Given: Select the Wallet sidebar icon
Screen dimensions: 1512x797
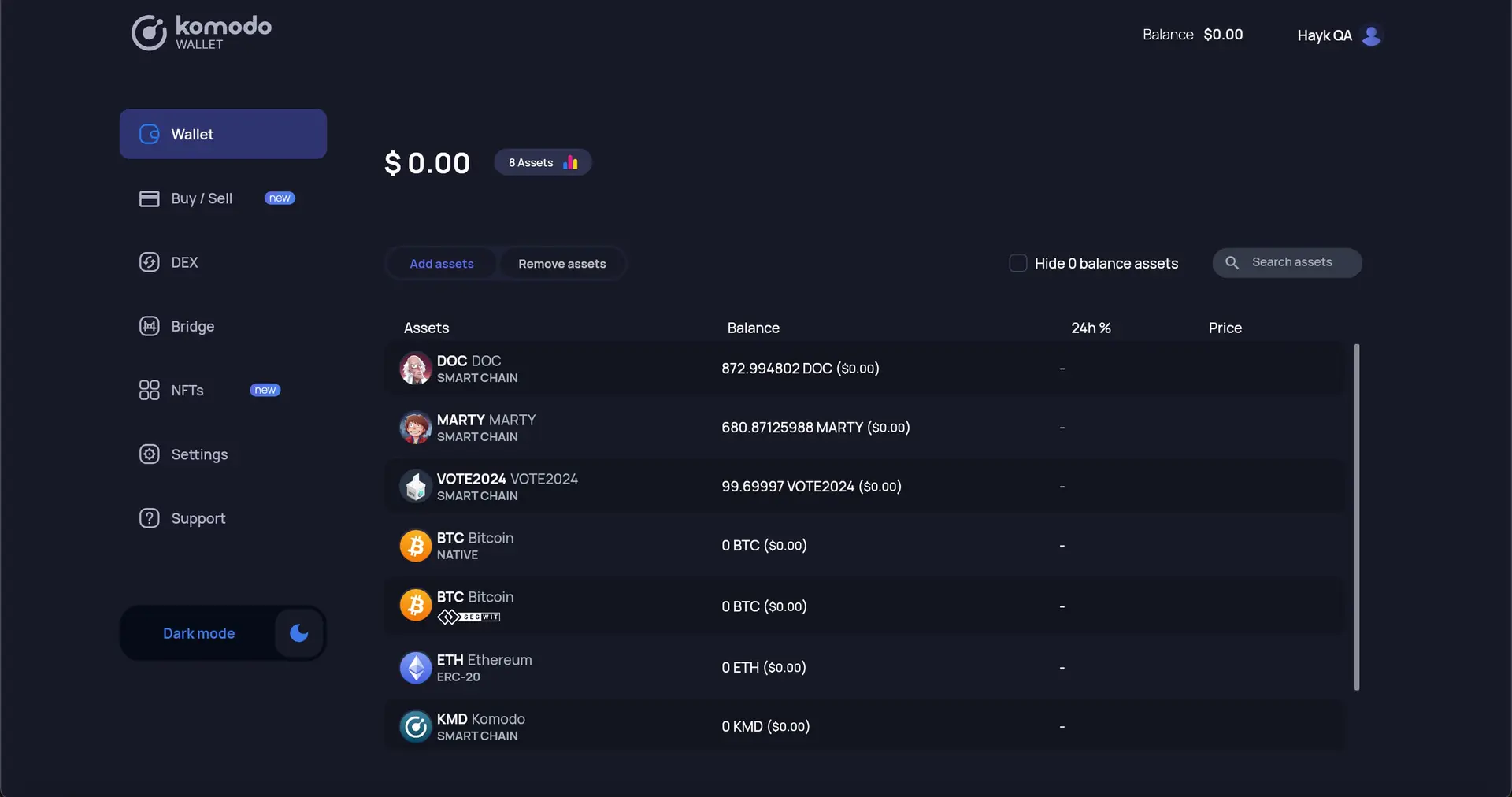Looking at the screenshot, I should pyautogui.click(x=149, y=134).
